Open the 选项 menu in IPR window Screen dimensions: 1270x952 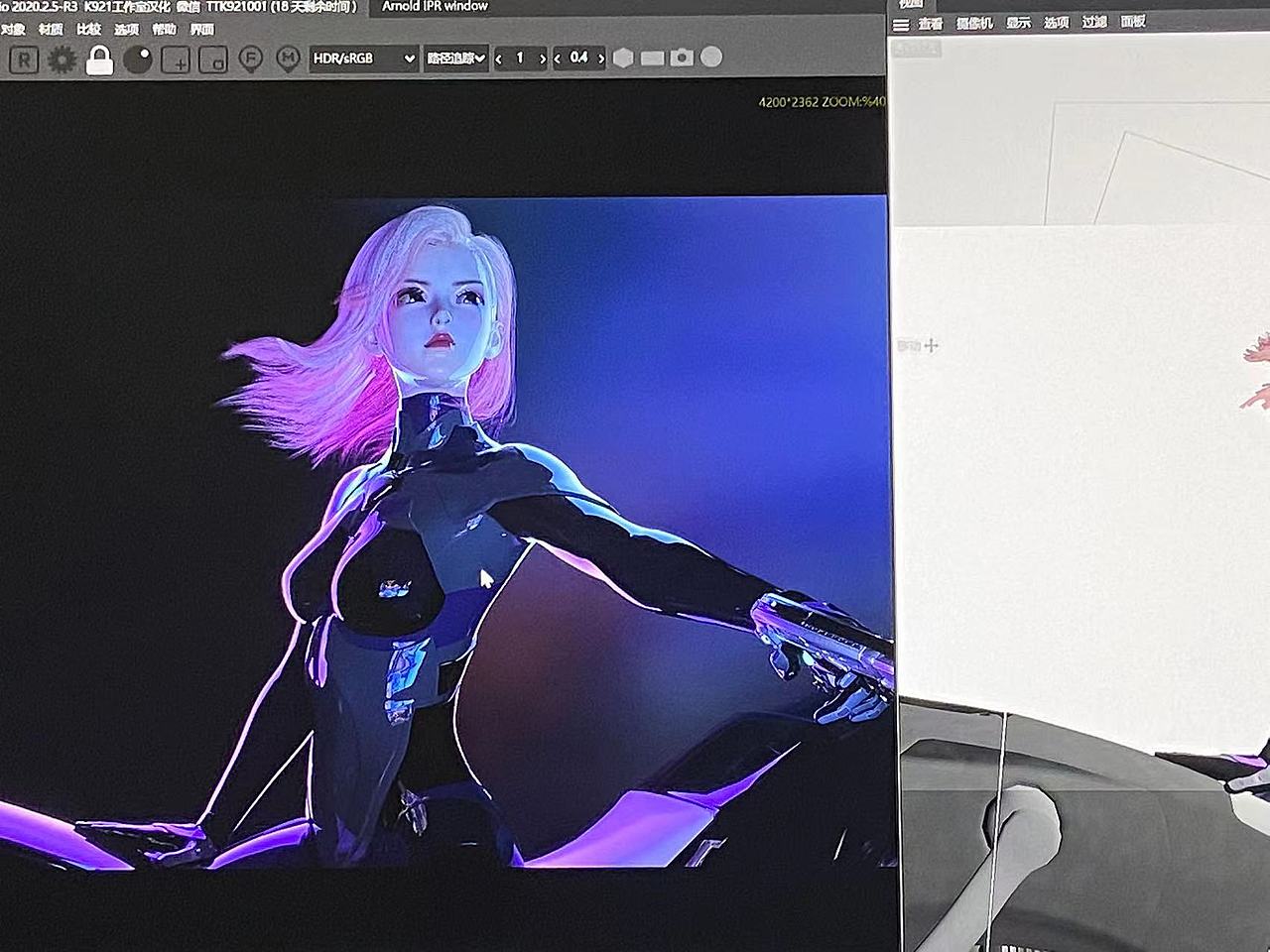(x=126, y=29)
